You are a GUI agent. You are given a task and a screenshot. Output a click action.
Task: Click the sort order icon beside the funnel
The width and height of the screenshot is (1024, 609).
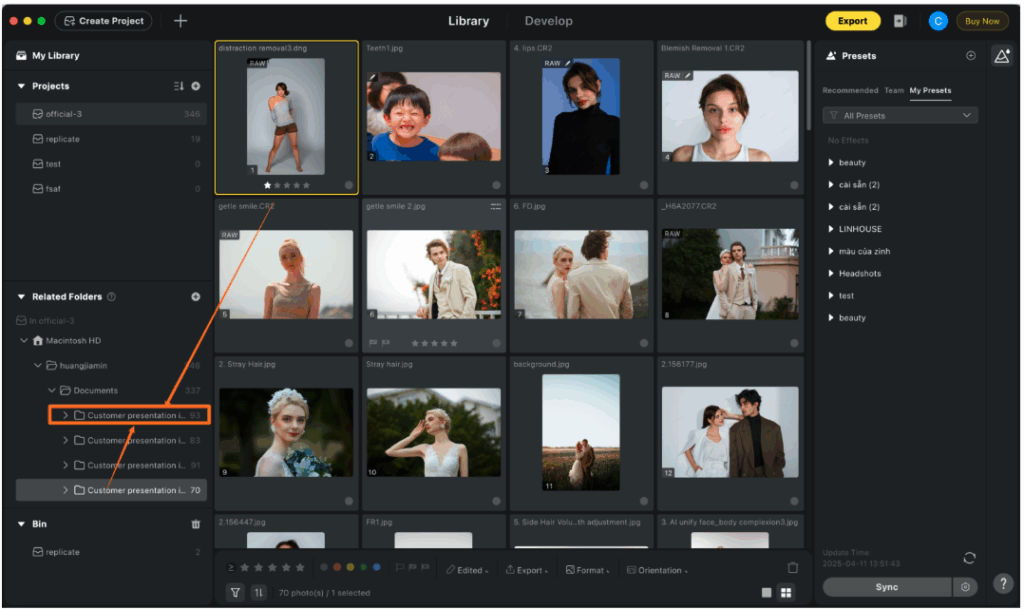pyautogui.click(x=259, y=593)
